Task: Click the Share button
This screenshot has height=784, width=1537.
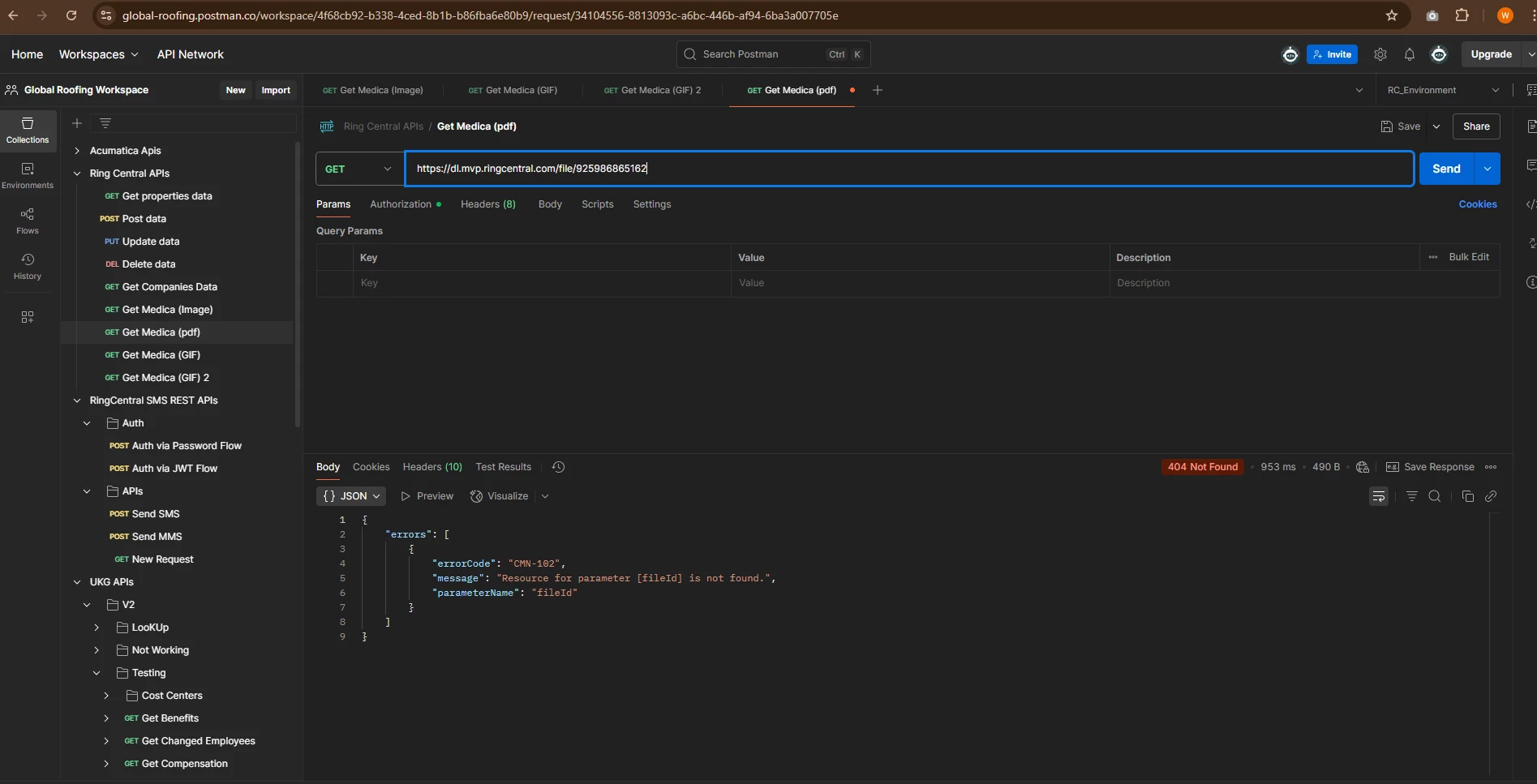Action: point(1476,126)
